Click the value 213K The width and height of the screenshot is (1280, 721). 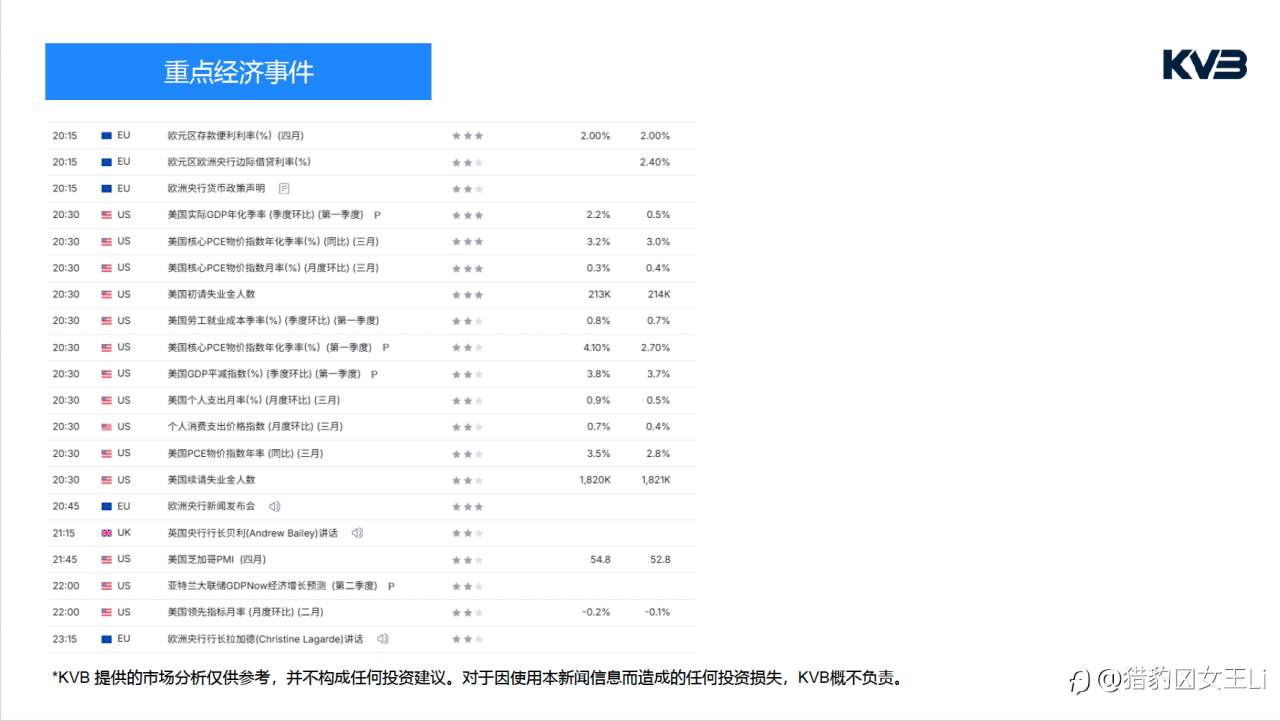pyautogui.click(x=599, y=295)
